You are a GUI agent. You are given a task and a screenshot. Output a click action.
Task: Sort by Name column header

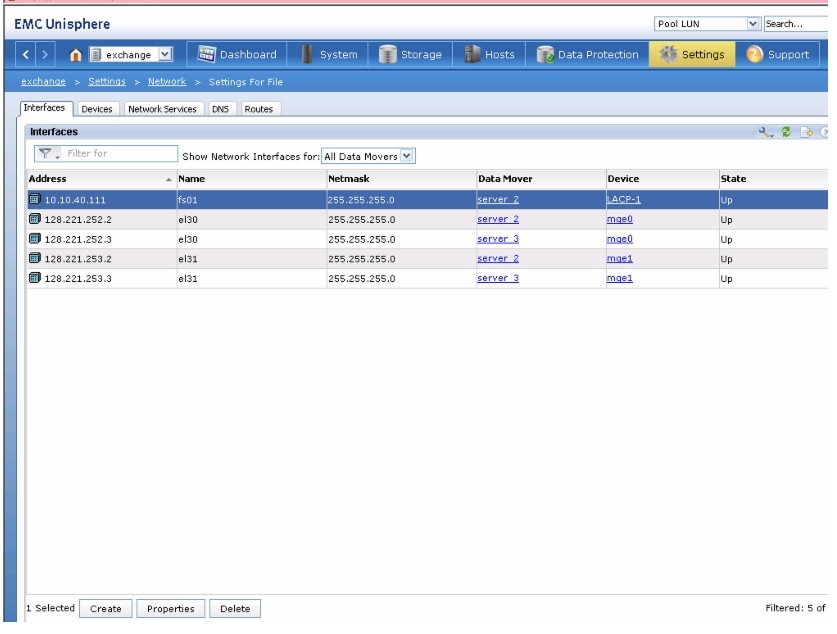click(x=251, y=179)
